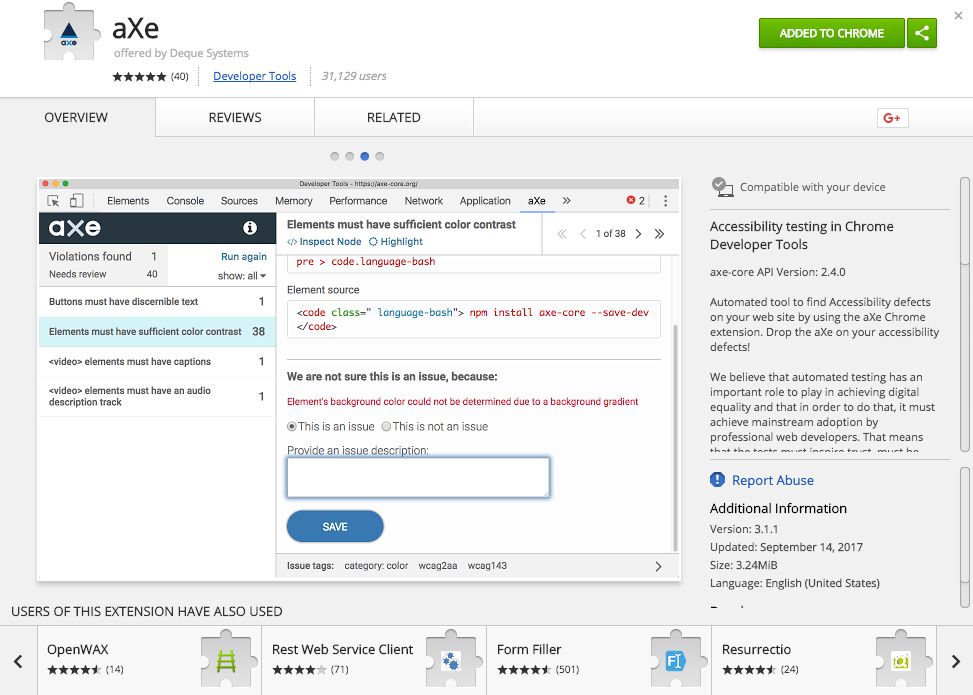The image size is (973, 695).
Task: Click the blue SAVE button
Action: point(335,526)
